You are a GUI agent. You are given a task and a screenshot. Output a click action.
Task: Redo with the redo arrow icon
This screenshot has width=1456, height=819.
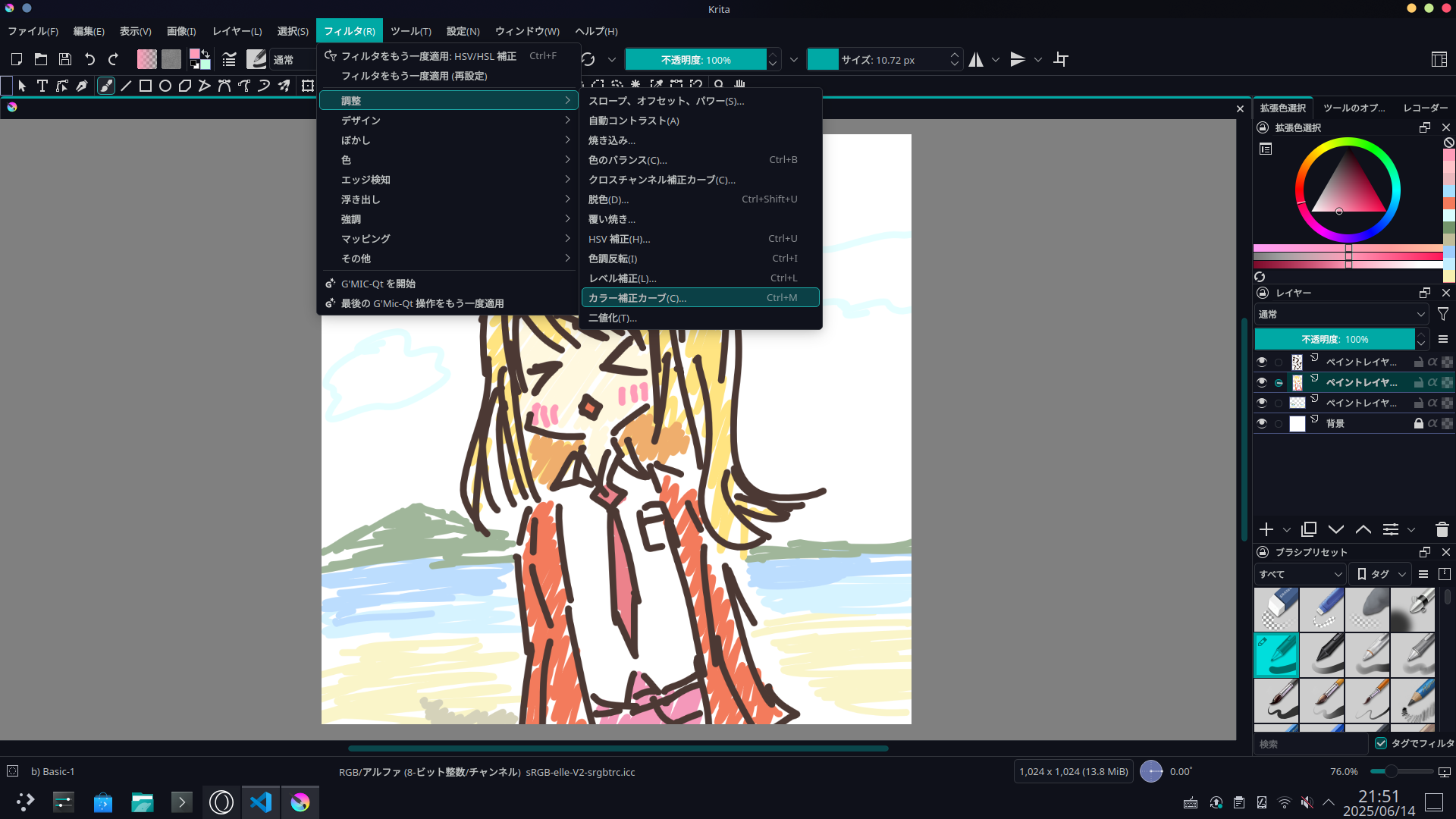[114, 59]
